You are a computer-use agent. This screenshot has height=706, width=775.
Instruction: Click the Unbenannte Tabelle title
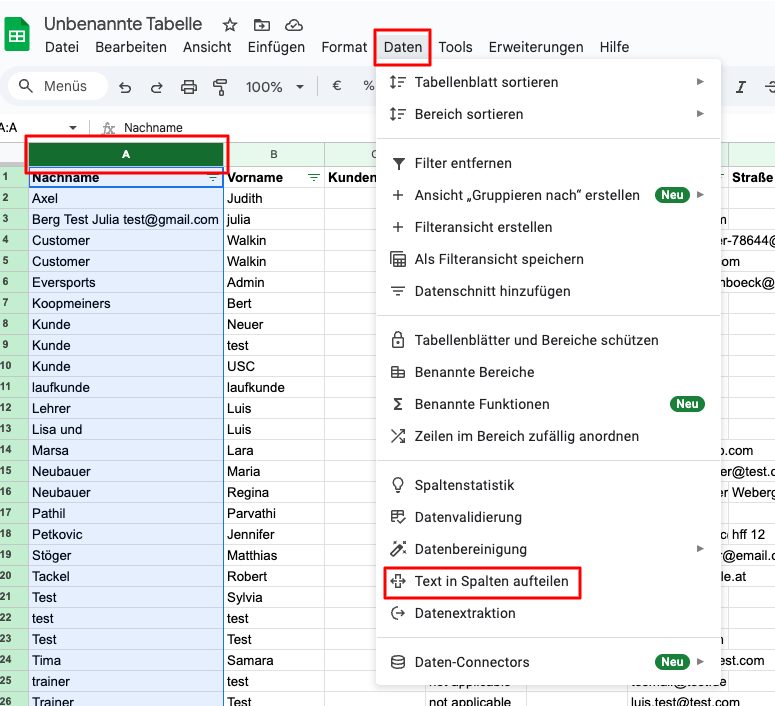pos(123,24)
